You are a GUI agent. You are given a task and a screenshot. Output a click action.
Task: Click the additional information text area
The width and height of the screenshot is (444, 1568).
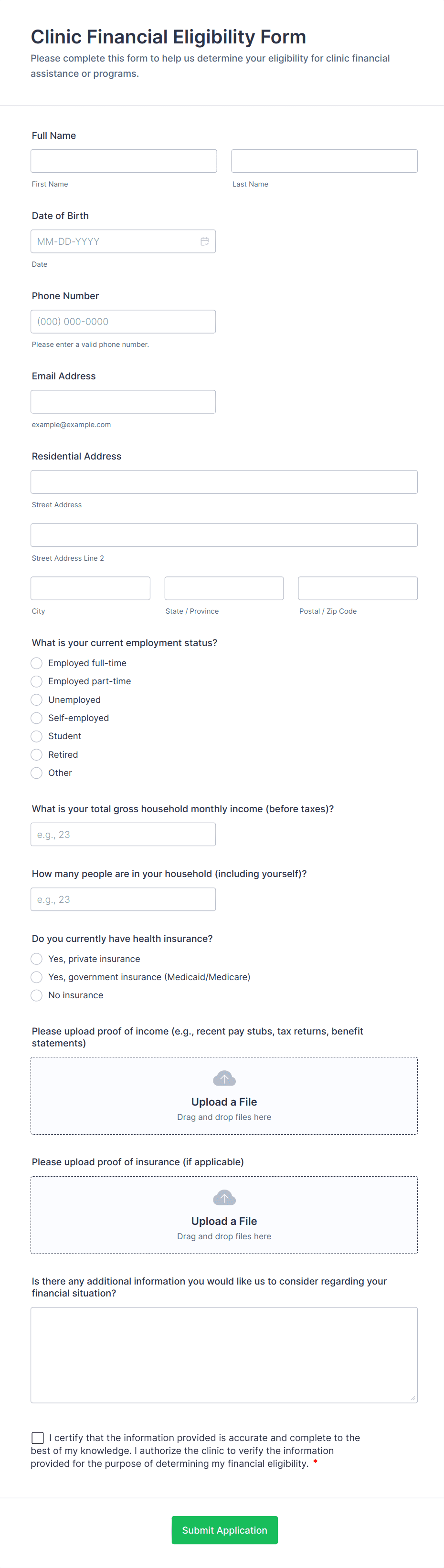(224, 1355)
